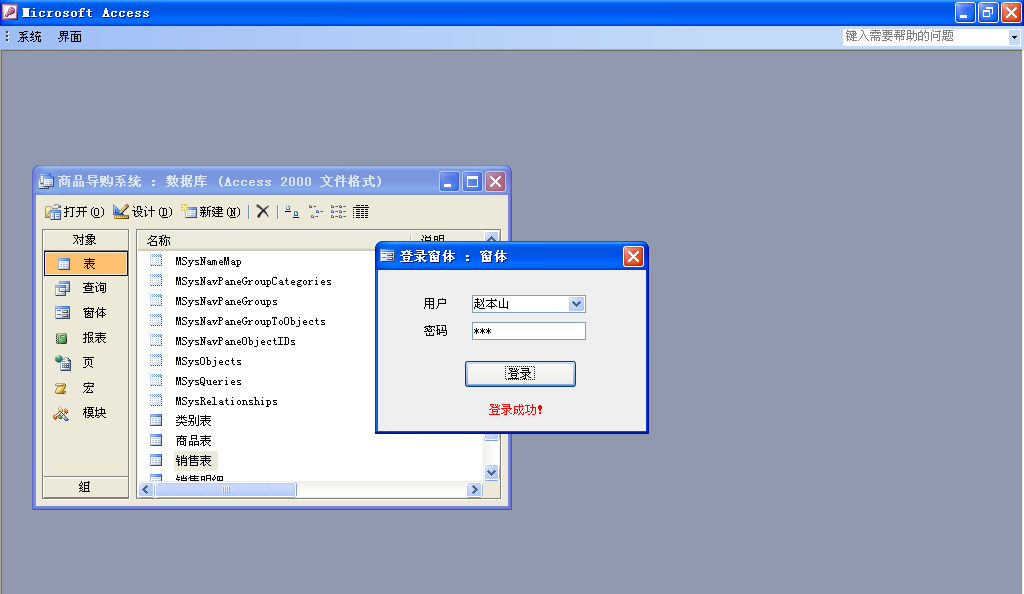Image resolution: width=1024 pixels, height=594 pixels.
Task: Click the 登录 button
Action: [520, 373]
